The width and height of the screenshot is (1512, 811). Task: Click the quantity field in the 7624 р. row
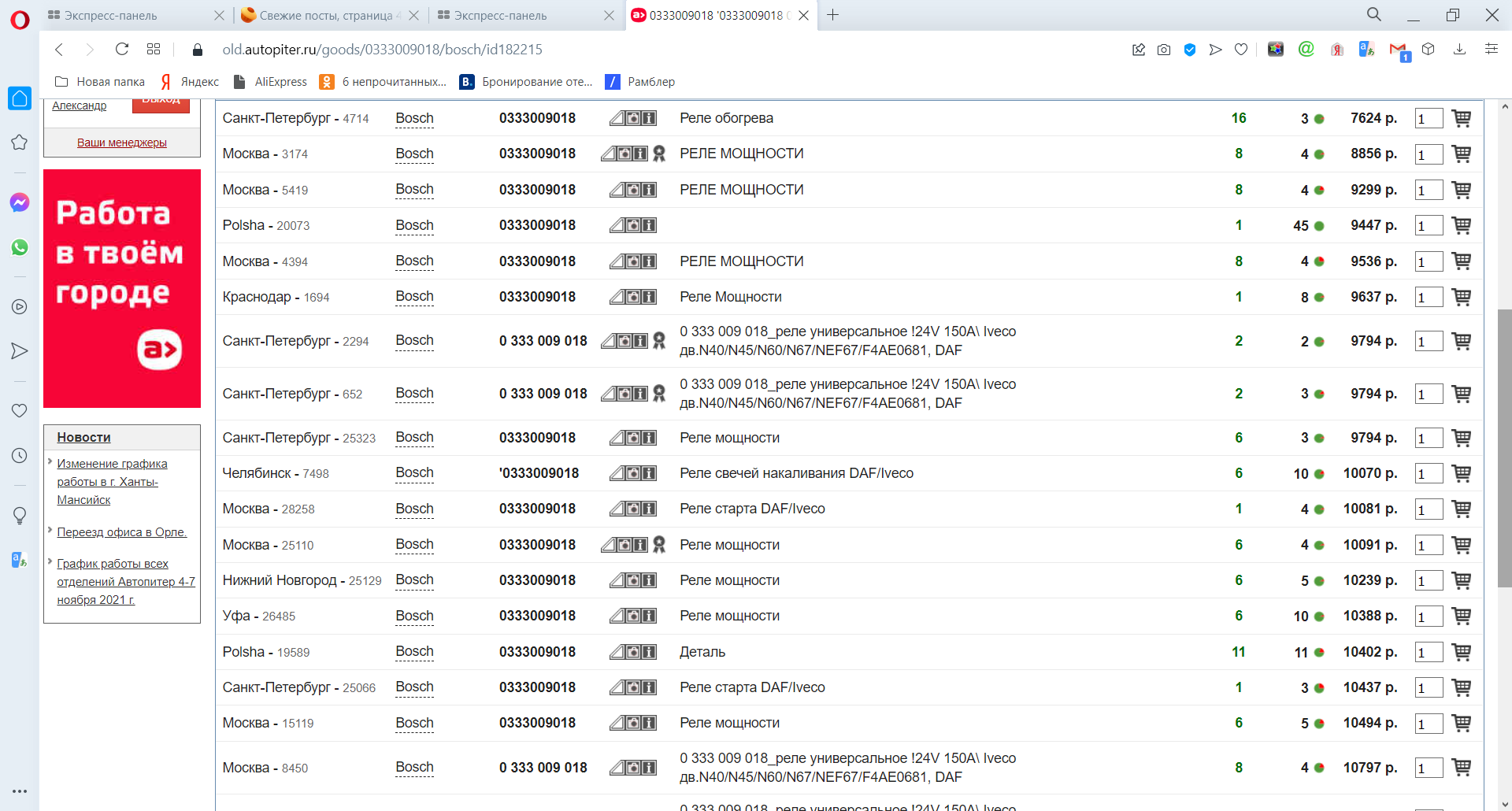point(1429,119)
